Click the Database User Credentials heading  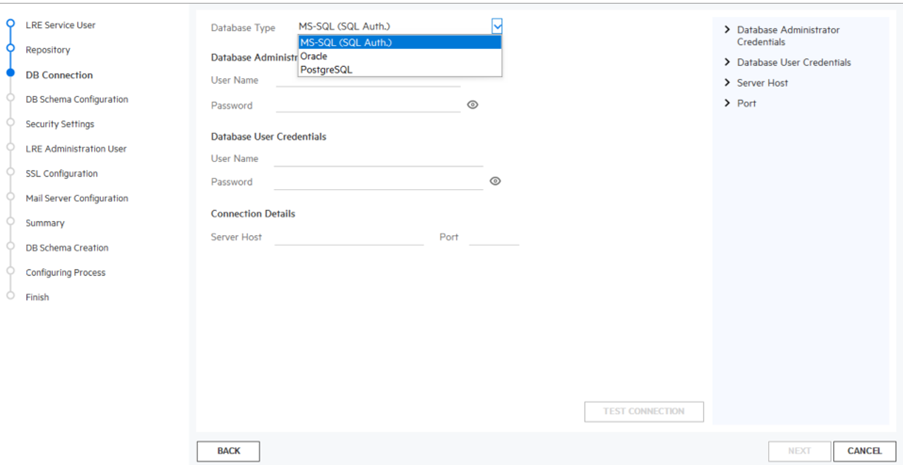coord(268,137)
